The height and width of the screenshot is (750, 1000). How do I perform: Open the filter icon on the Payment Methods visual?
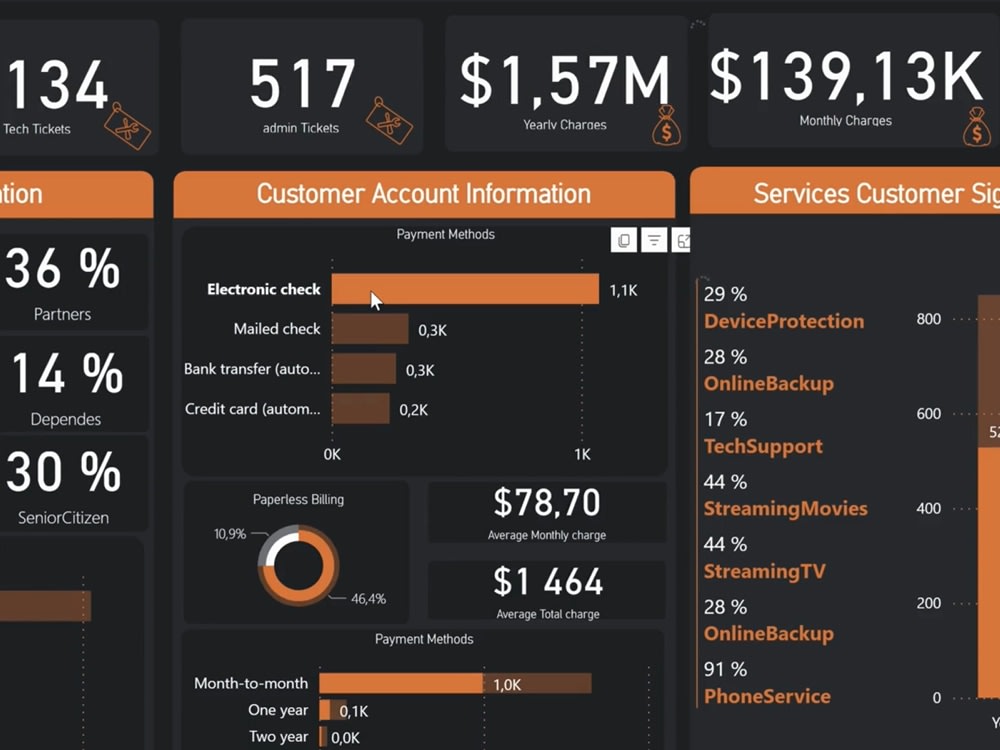pyautogui.click(x=654, y=240)
